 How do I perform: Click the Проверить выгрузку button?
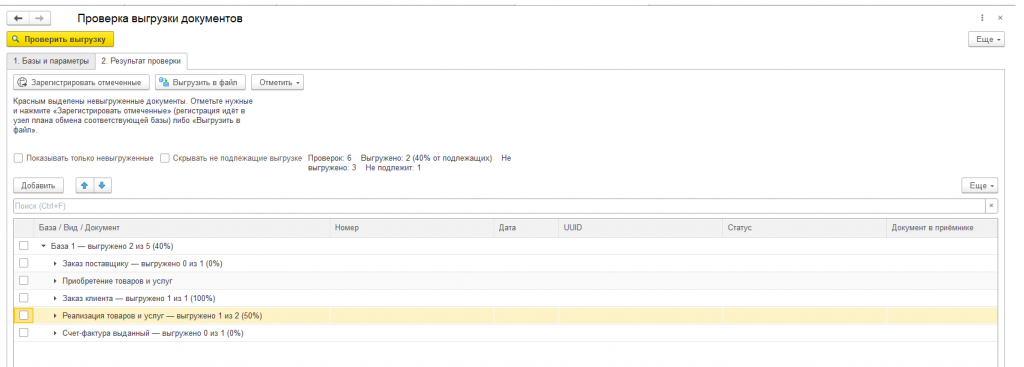[x=60, y=39]
